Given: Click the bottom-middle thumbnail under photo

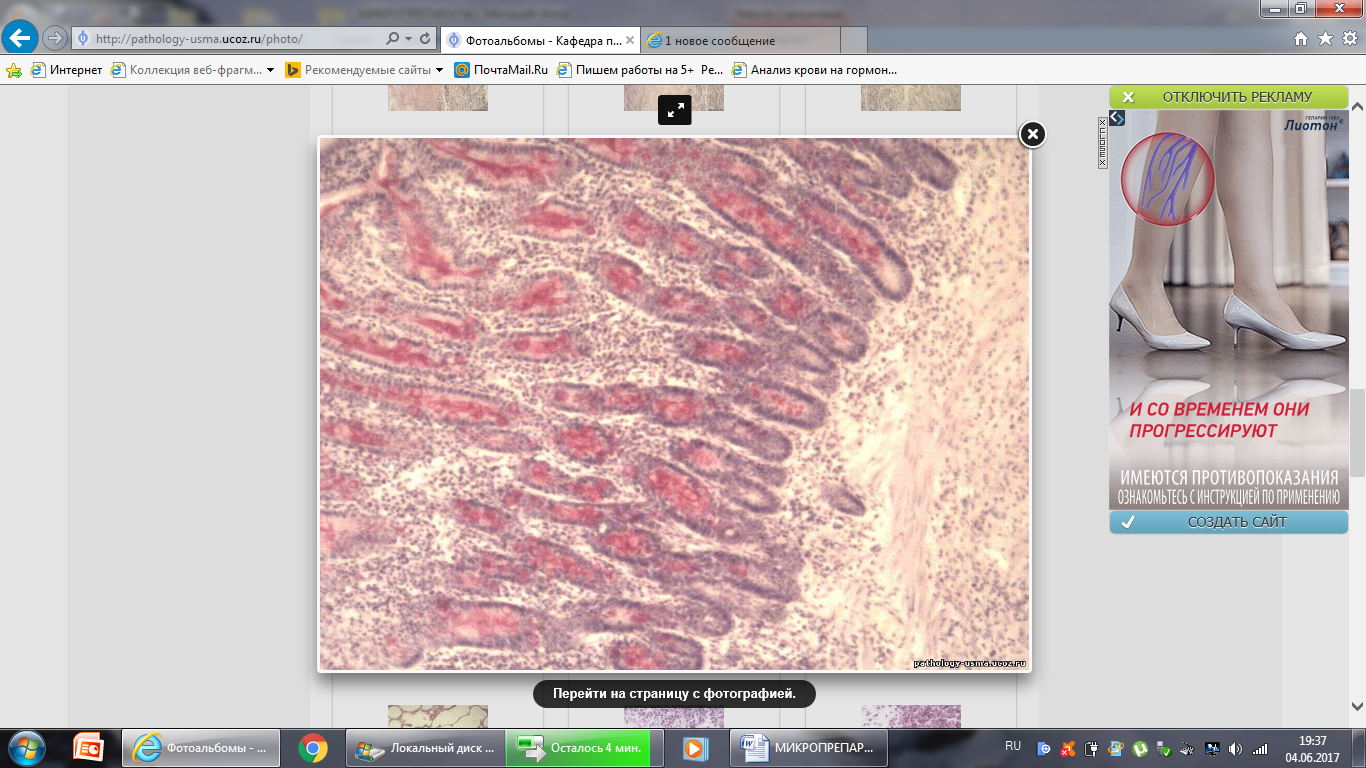Looking at the screenshot, I should pyautogui.click(x=674, y=716).
